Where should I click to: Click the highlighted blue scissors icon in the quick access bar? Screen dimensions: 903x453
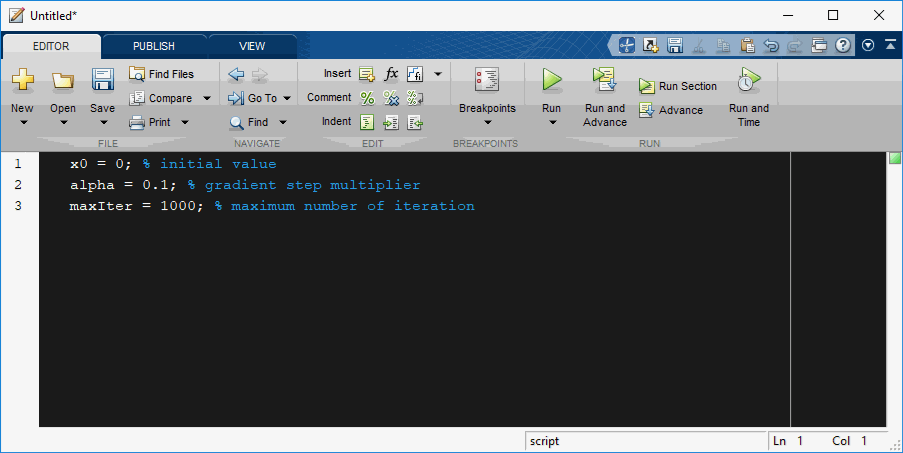tap(627, 45)
